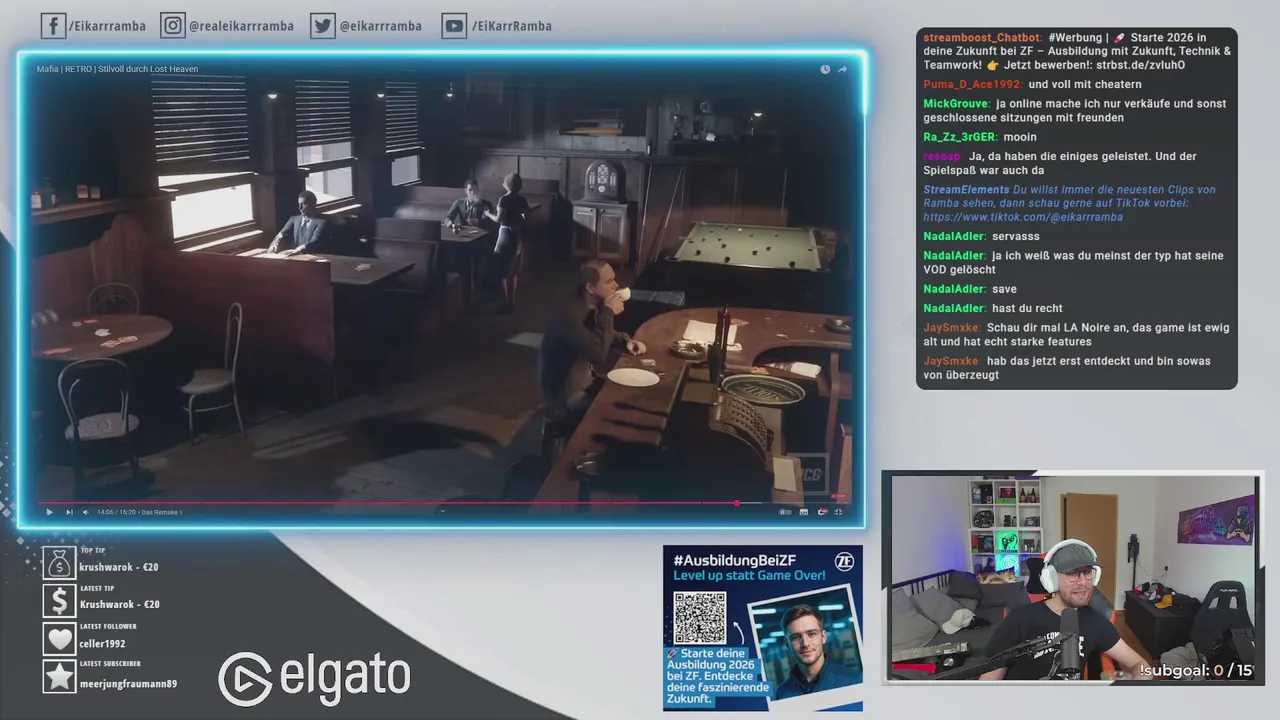
Task: Click the Watch Later clock icon
Action: 825,69
